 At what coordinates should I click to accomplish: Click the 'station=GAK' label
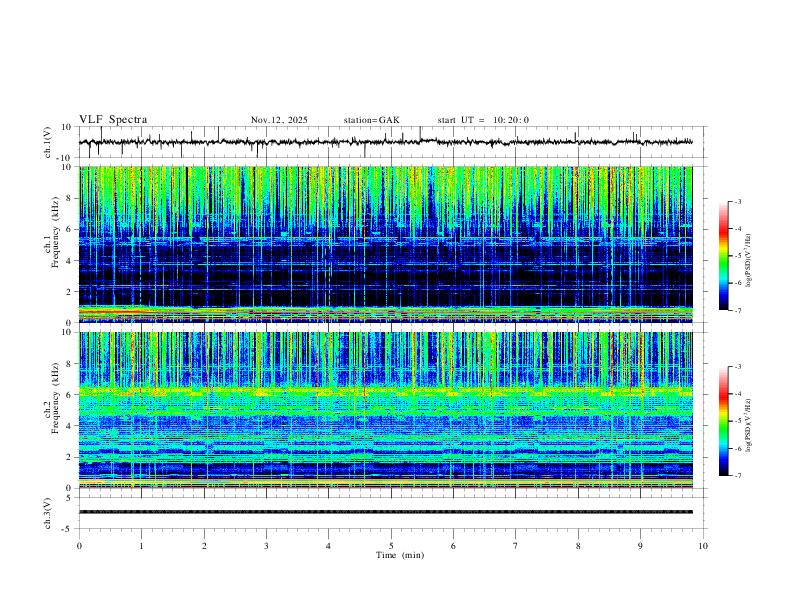[371, 120]
